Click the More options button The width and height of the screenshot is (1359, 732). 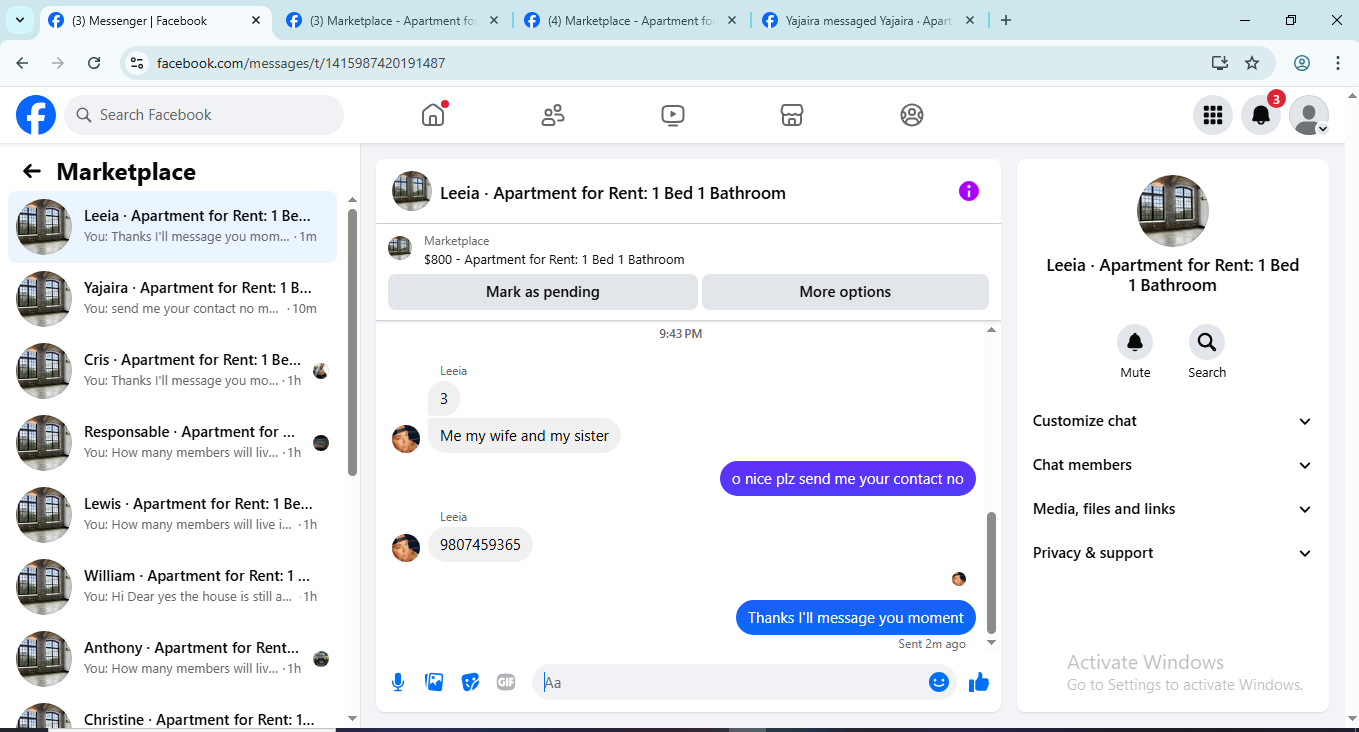pos(845,292)
